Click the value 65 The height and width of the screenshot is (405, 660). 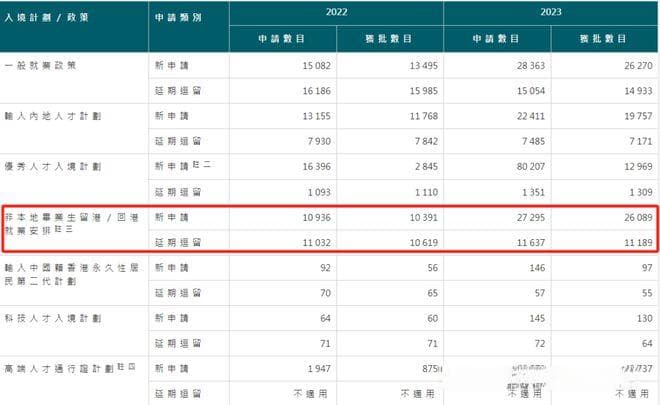433,293
